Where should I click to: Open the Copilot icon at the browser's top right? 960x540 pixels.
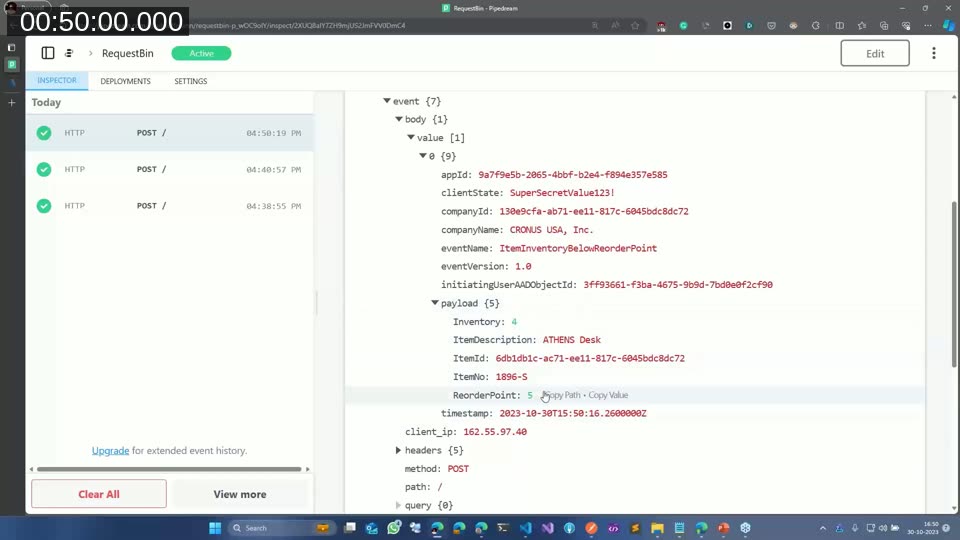tap(948, 26)
